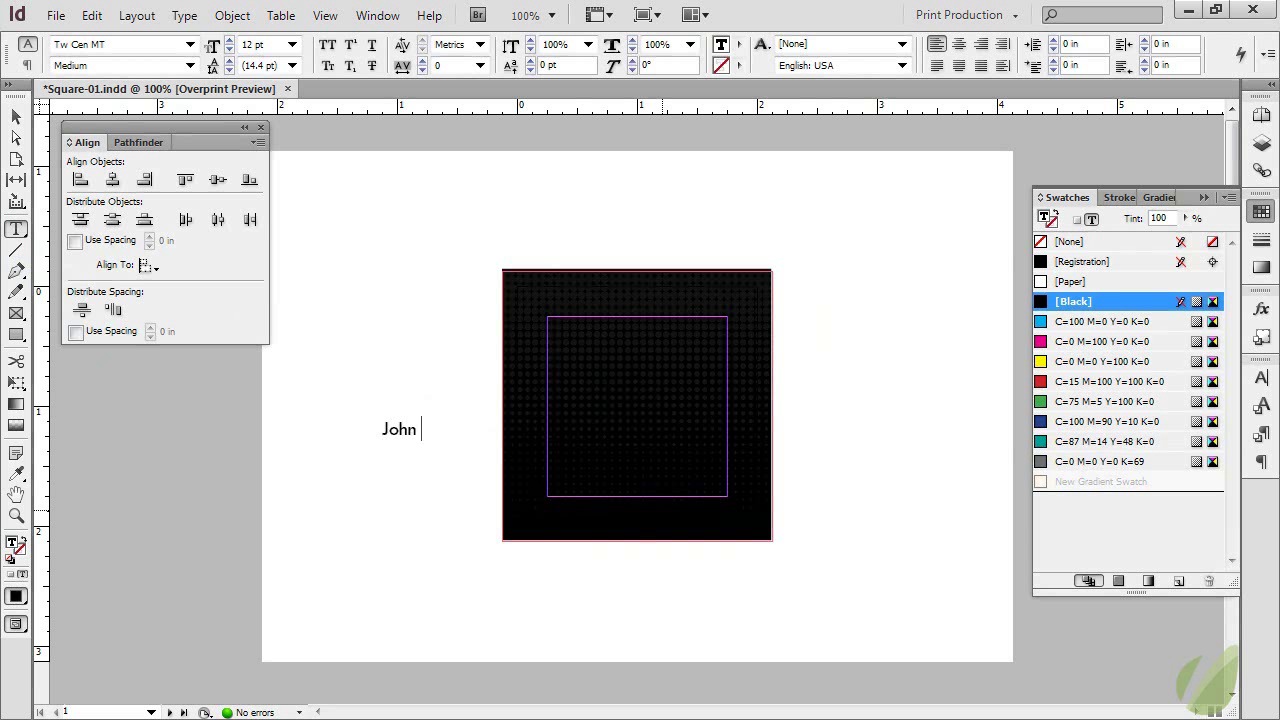Select the Square-01.indd document tab

point(159,89)
